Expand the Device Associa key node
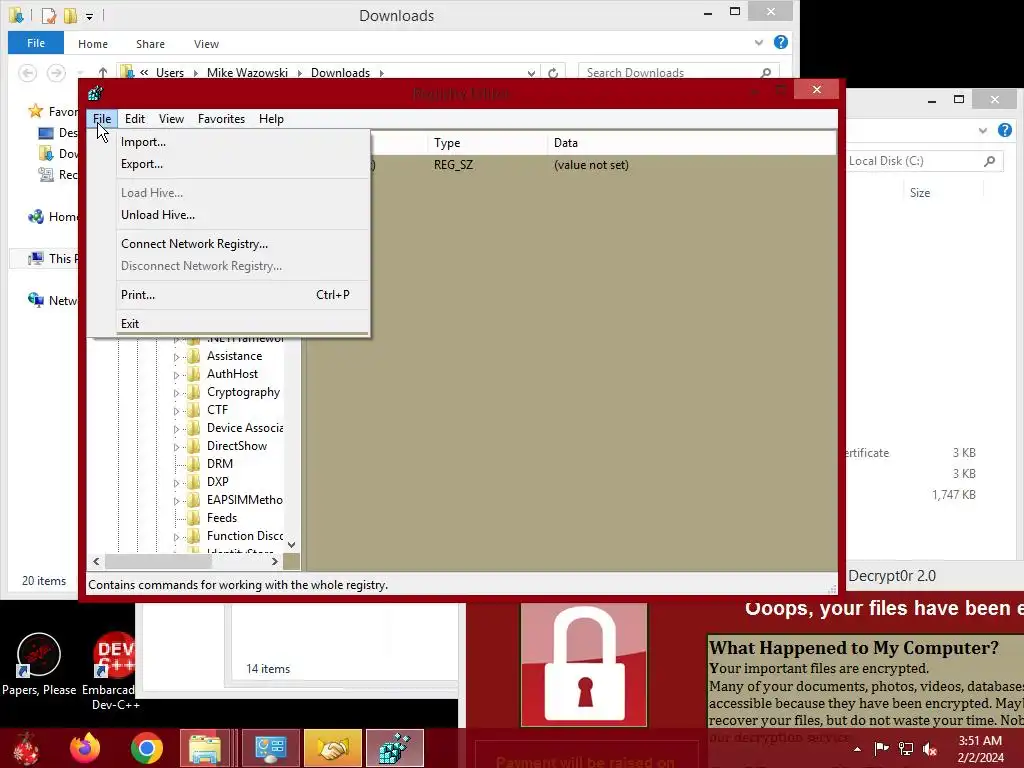This screenshot has height=768, width=1024. [x=176, y=429]
